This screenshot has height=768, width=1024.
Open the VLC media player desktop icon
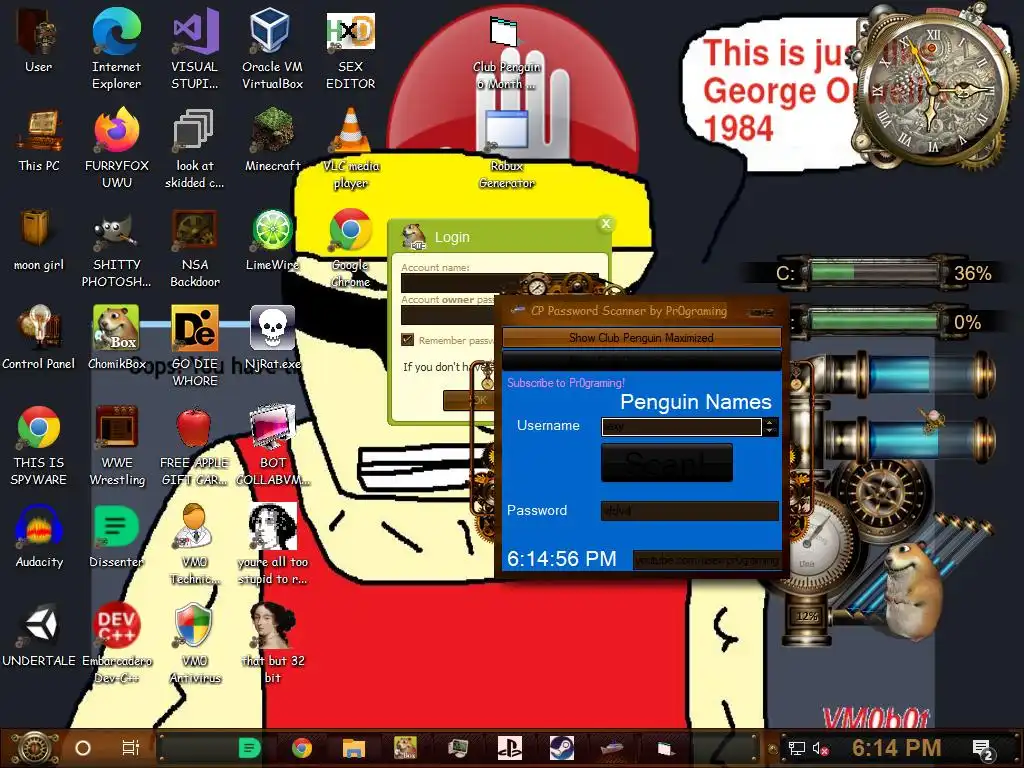(351, 148)
